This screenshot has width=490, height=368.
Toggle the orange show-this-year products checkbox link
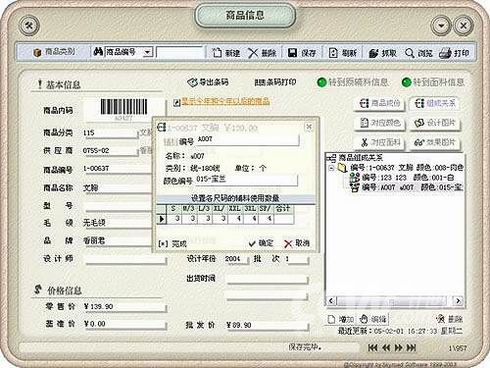click(221, 101)
